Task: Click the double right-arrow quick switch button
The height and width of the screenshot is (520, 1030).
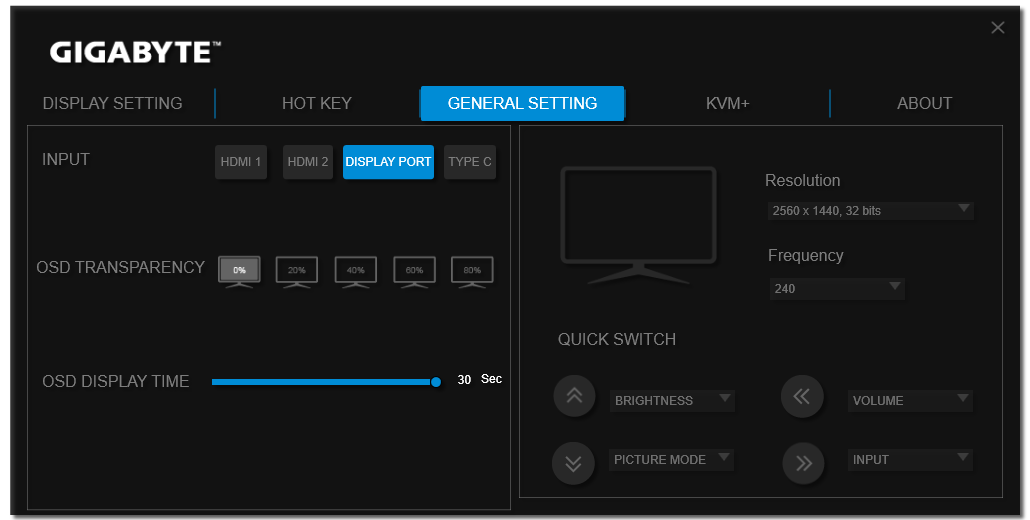Action: (803, 464)
